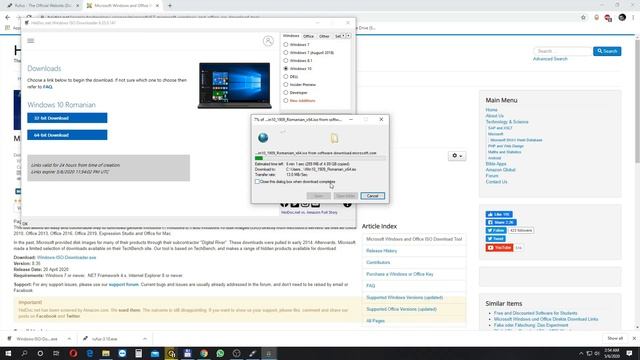Select the Developer radio button
Screen dimensions: 640x360
pyautogui.click(x=286, y=93)
